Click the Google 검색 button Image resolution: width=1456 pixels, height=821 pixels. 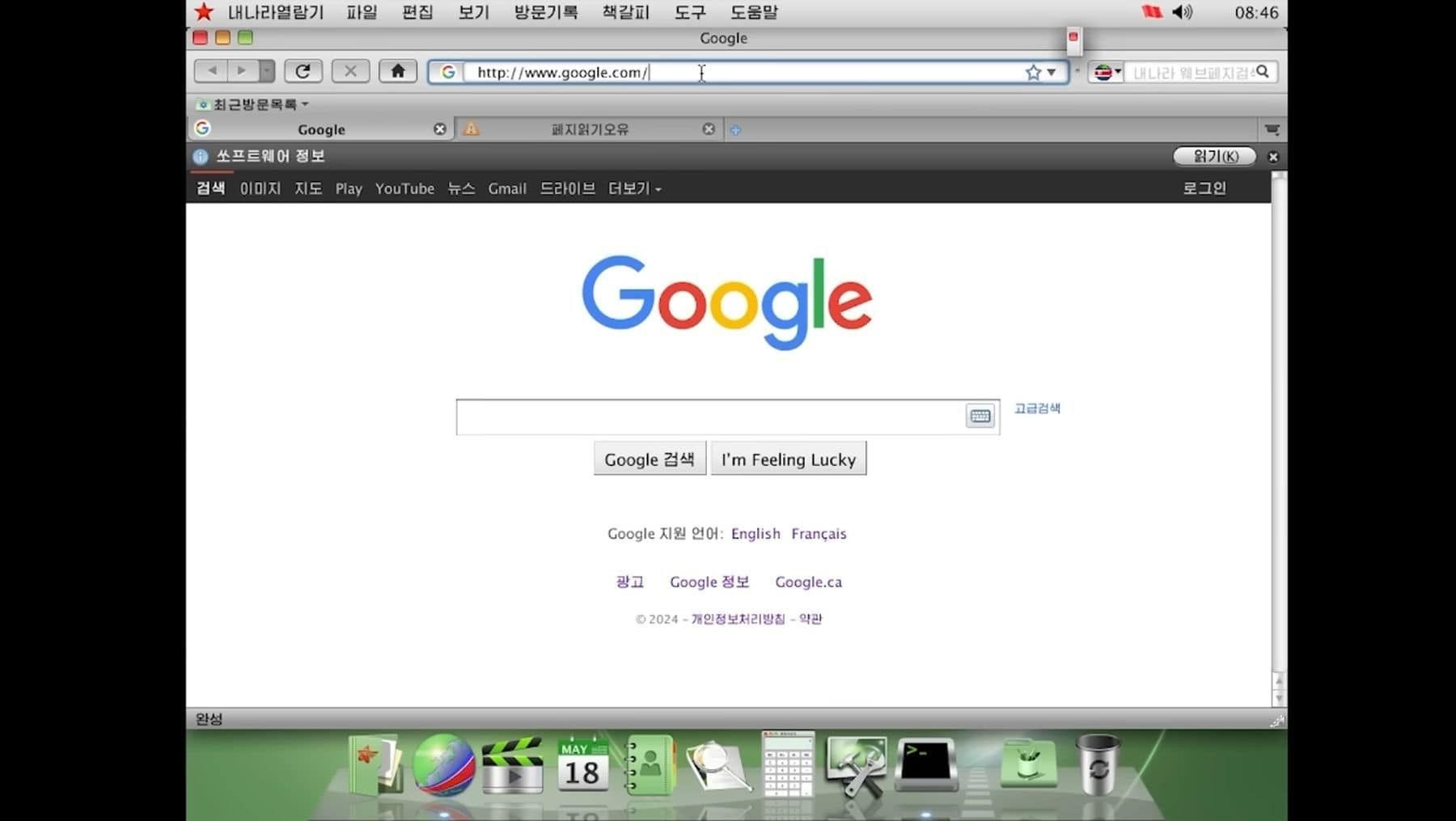[649, 459]
